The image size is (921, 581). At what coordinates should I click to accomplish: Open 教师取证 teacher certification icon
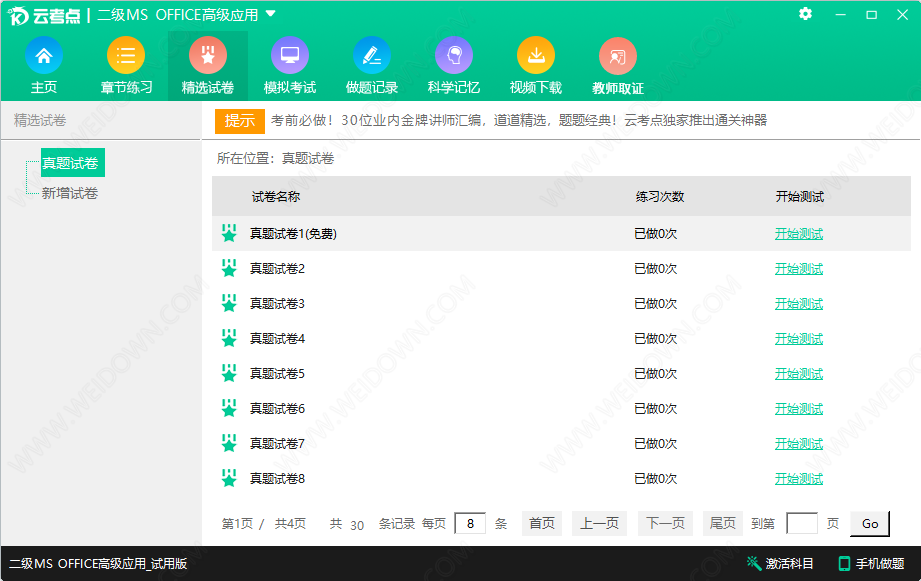[617, 56]
